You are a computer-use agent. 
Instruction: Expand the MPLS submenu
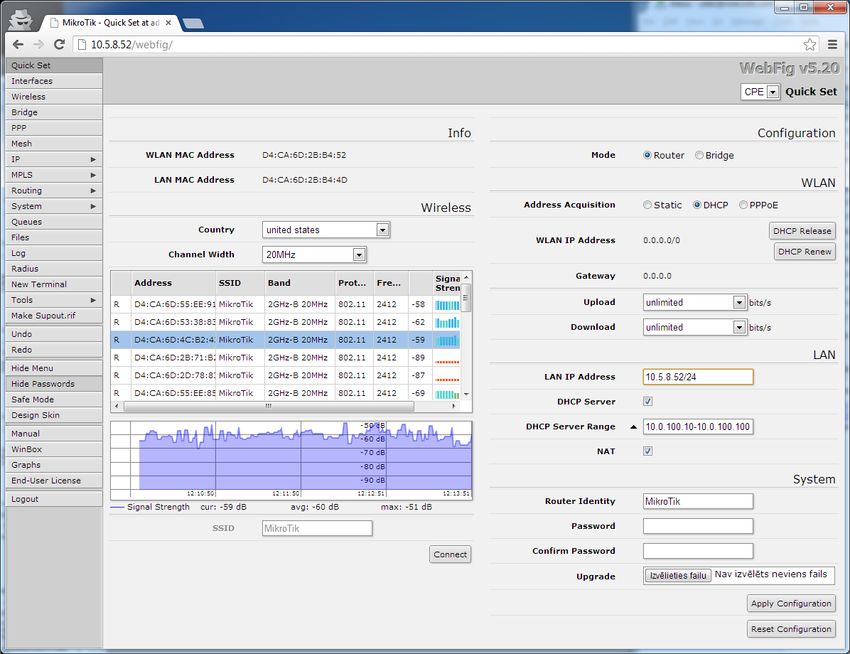(54, 175)
